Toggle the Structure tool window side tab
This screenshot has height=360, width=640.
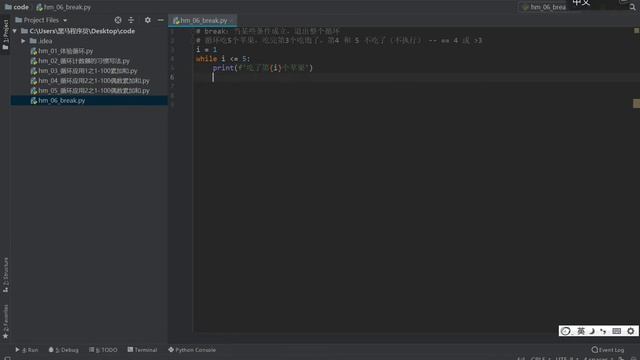click(x=5, y=275)
